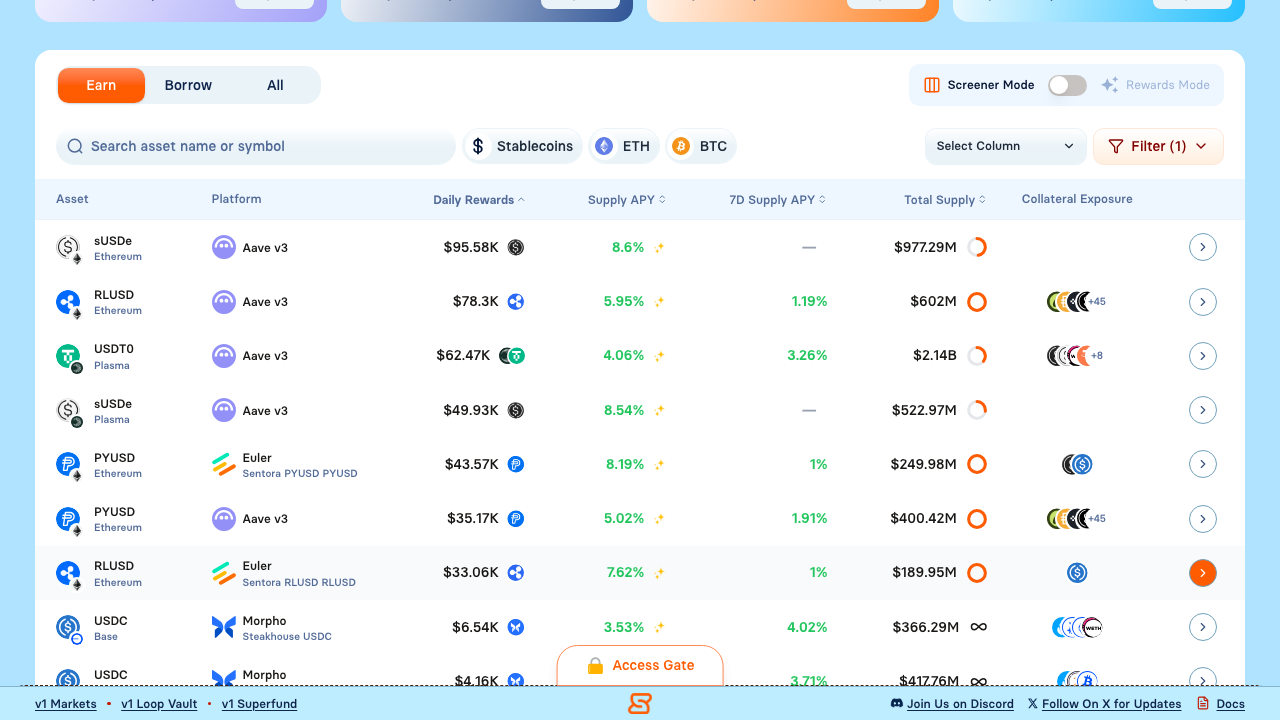Screen dimensions: 1280x720
Task: Switch to the Borrow tab
Action: click(x=188, y=86)
